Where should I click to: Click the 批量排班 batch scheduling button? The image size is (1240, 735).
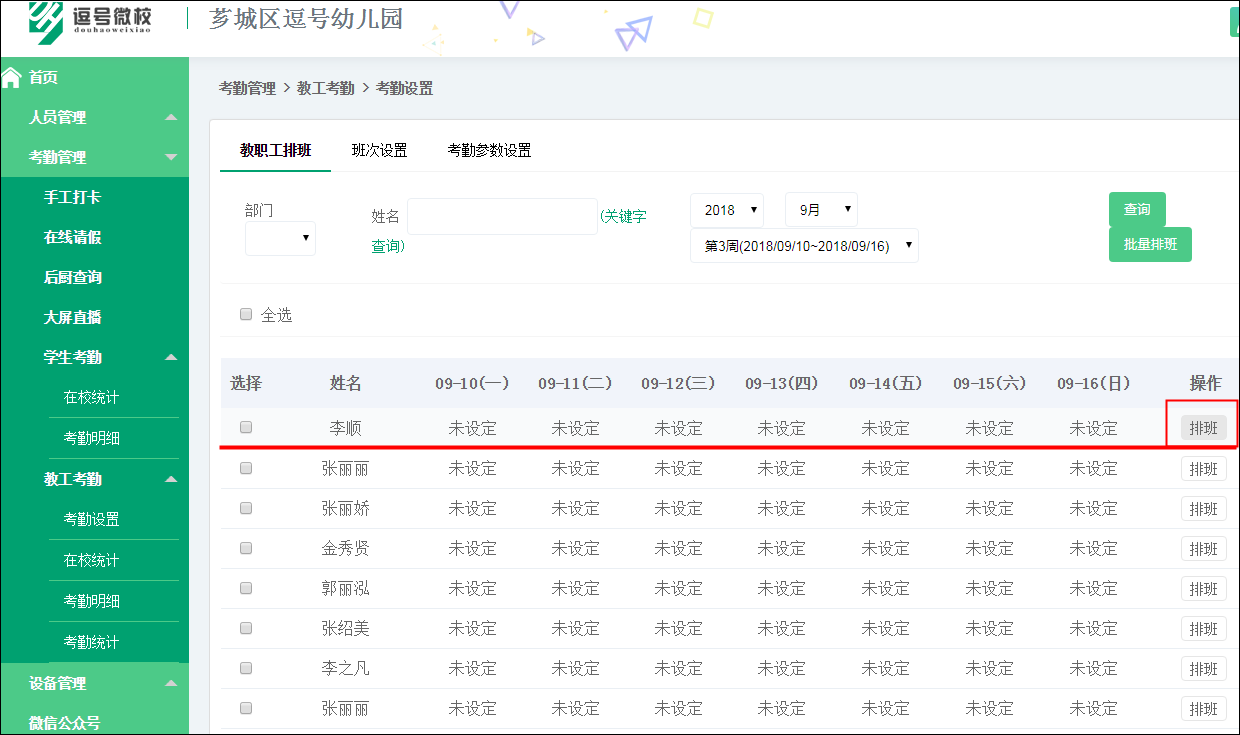[1149, 244]
